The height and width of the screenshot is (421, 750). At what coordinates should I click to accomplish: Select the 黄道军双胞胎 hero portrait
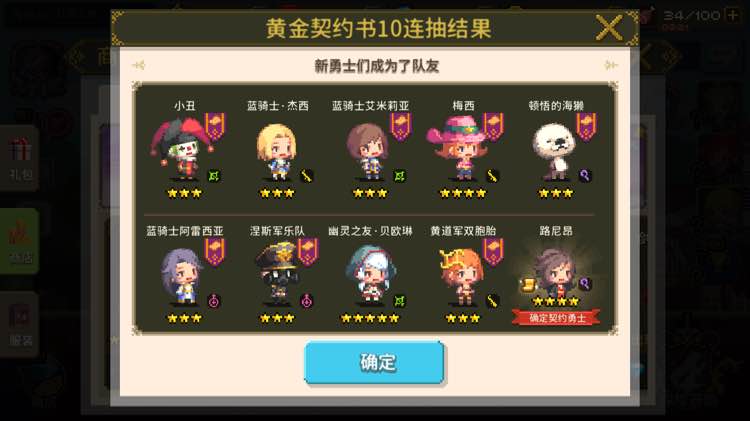click(460, 276)
